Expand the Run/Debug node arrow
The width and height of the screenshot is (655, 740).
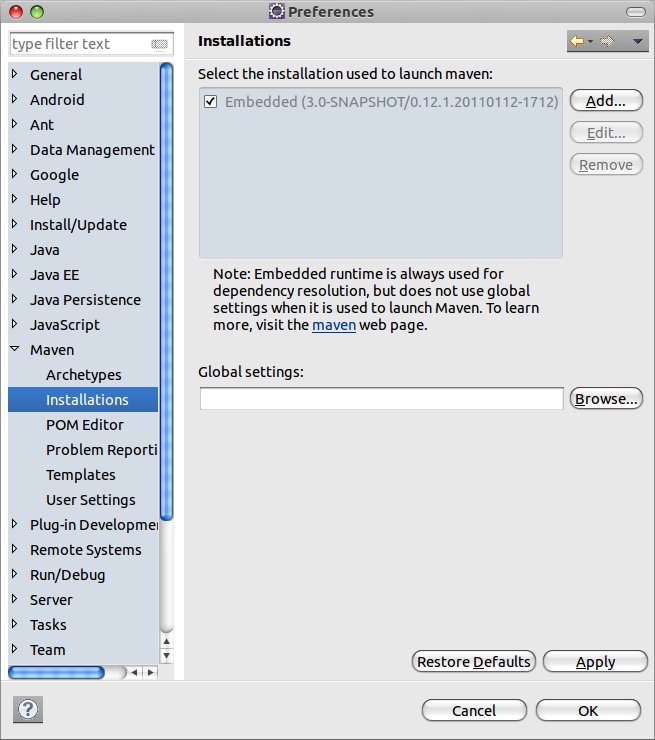pyautogui.click(x=15, y=574)
